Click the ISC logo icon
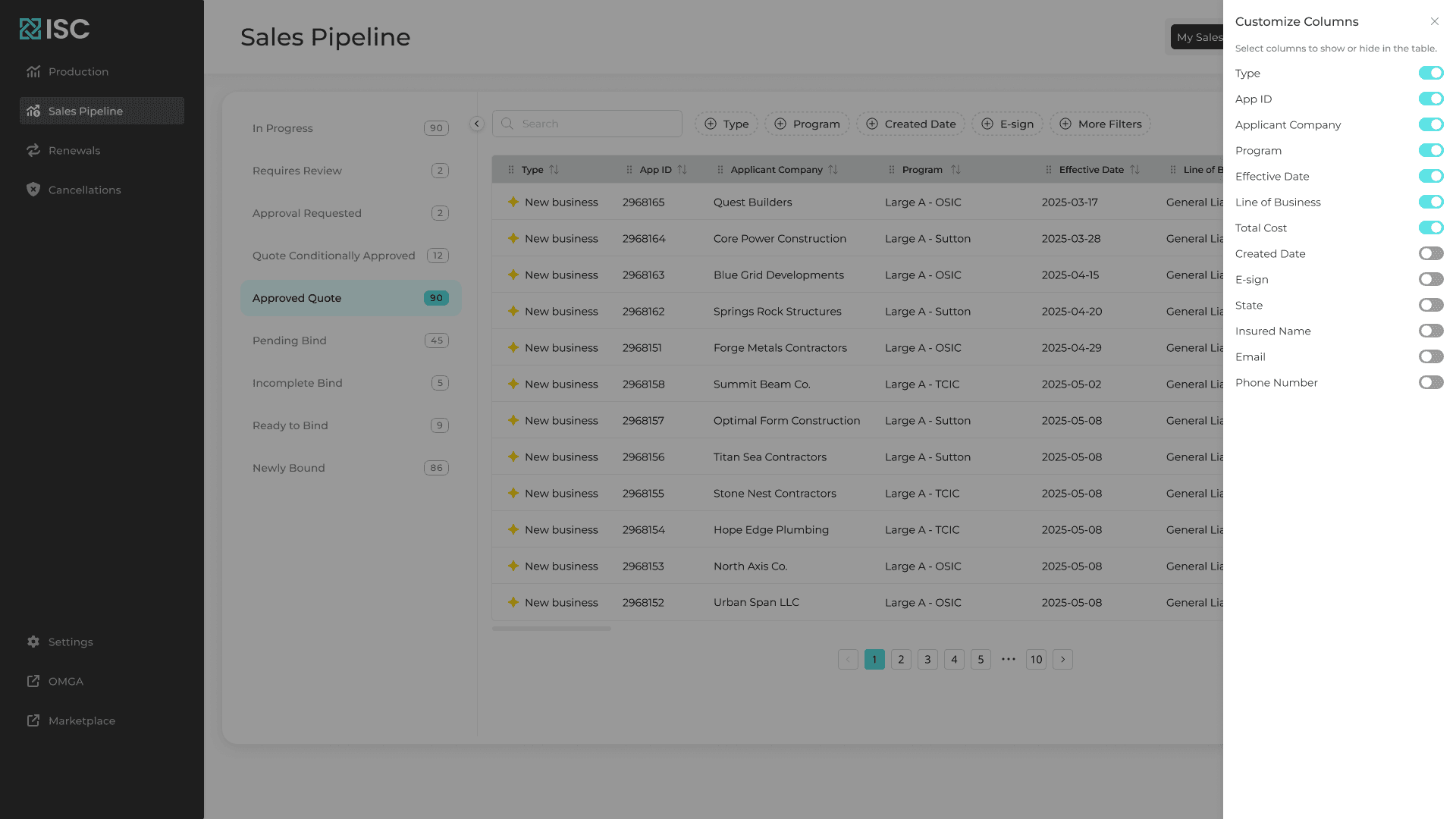Image resolution: width=1456 pixels, height=819 pixels. pos(30,29)
